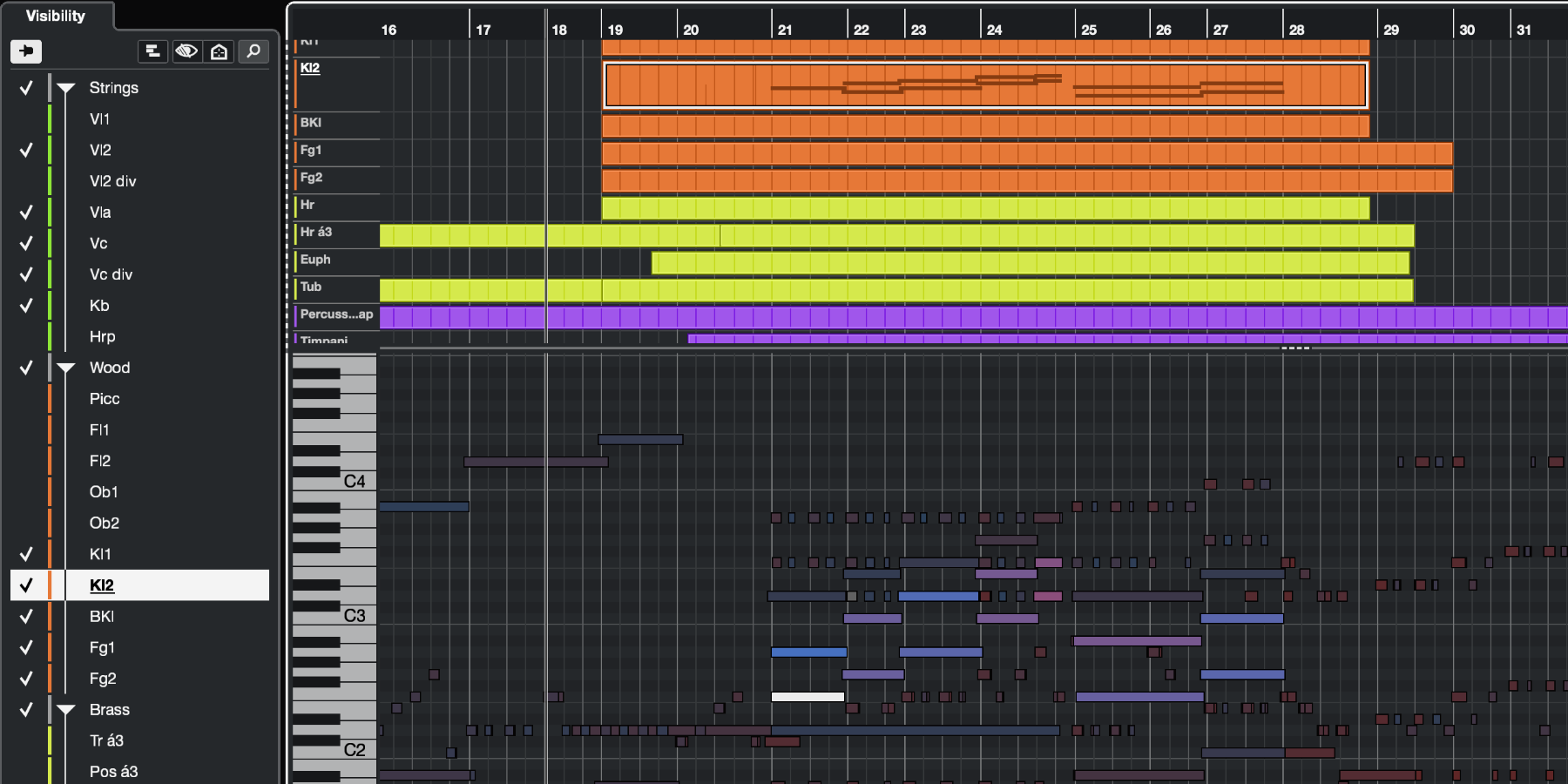Uncheck the Wood group visibility checkmark
The height and width of the screenshot is (784, 1568).
25,367
